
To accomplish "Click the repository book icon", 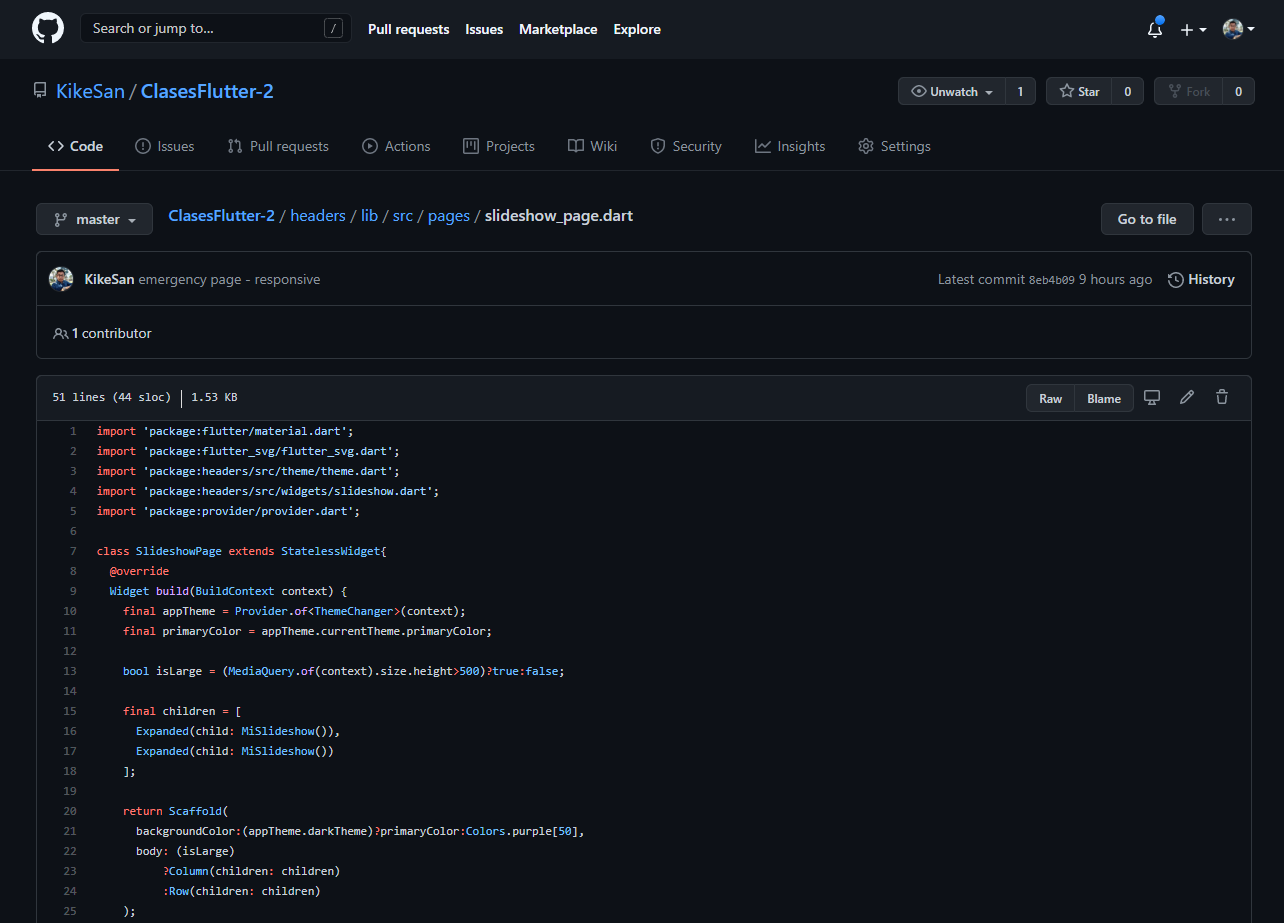I will [x=39, y=90].
